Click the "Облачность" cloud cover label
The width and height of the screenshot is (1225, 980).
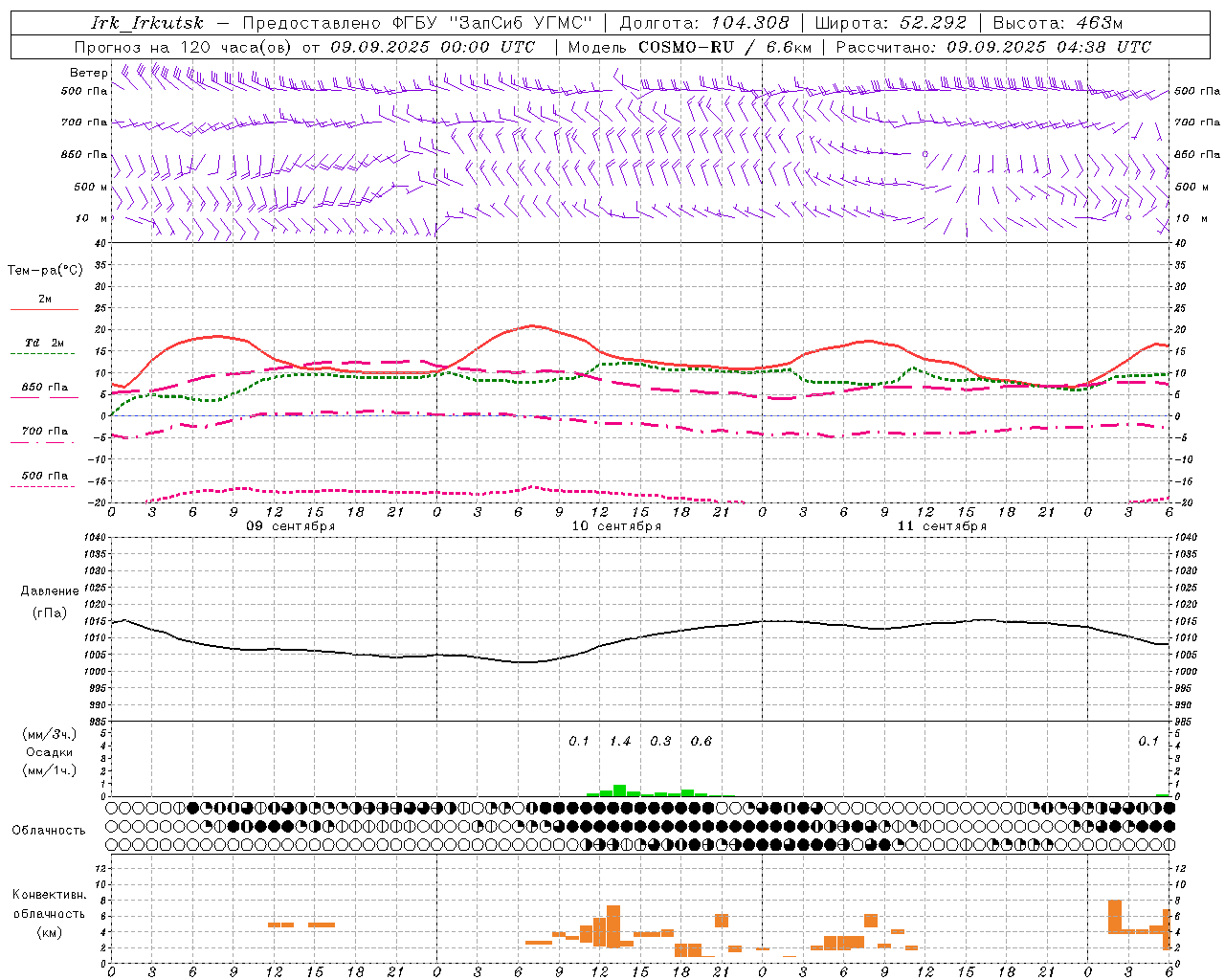[49, 831]
